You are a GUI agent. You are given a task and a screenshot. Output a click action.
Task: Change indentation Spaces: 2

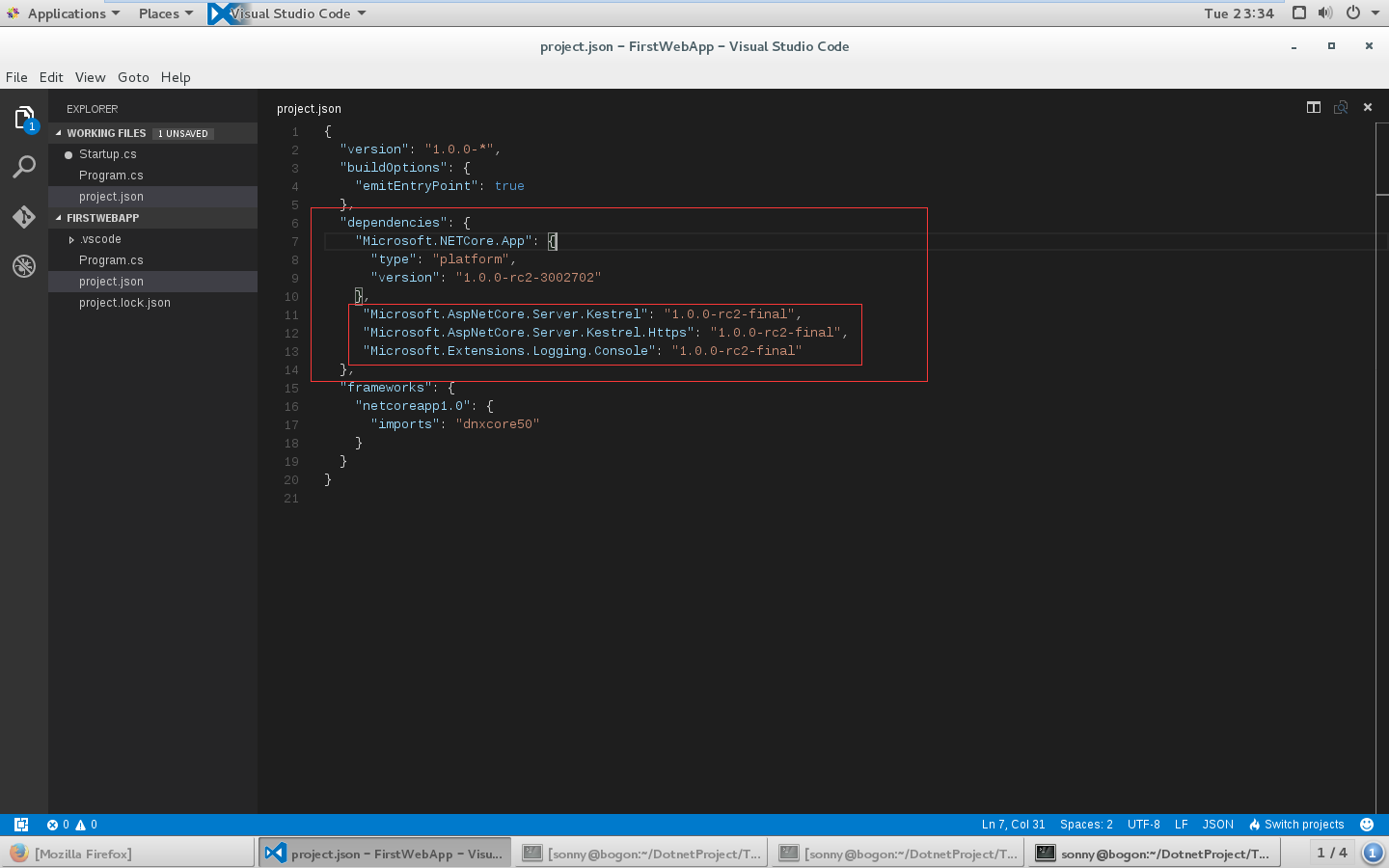tap(1086, 825)
